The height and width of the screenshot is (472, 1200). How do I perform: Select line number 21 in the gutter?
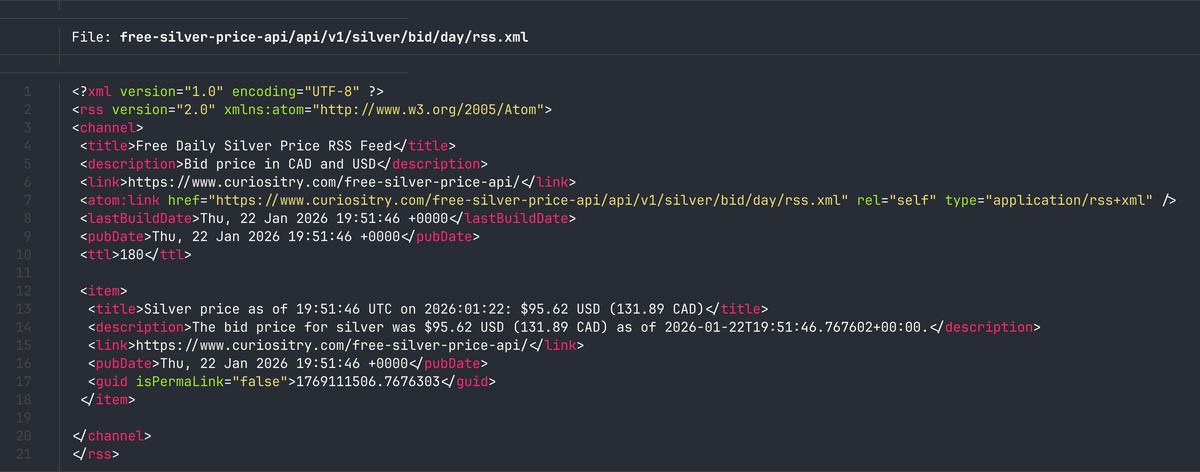[x=26, y=454]
